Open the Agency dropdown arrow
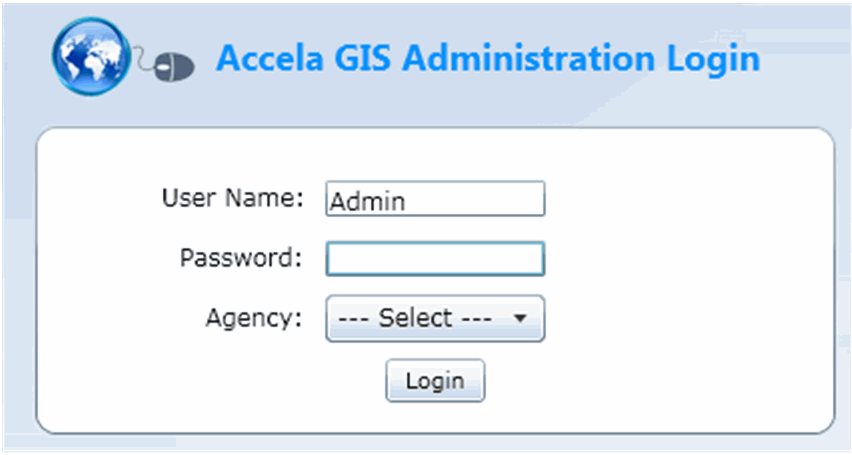Screen dimensions: 852x455 [x=519, y=319]
